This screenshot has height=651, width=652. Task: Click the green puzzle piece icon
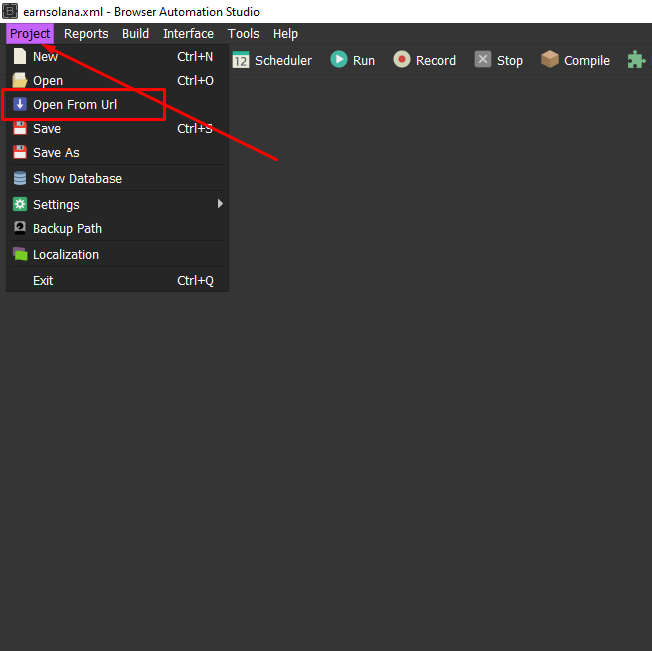(x=636, y=59)
